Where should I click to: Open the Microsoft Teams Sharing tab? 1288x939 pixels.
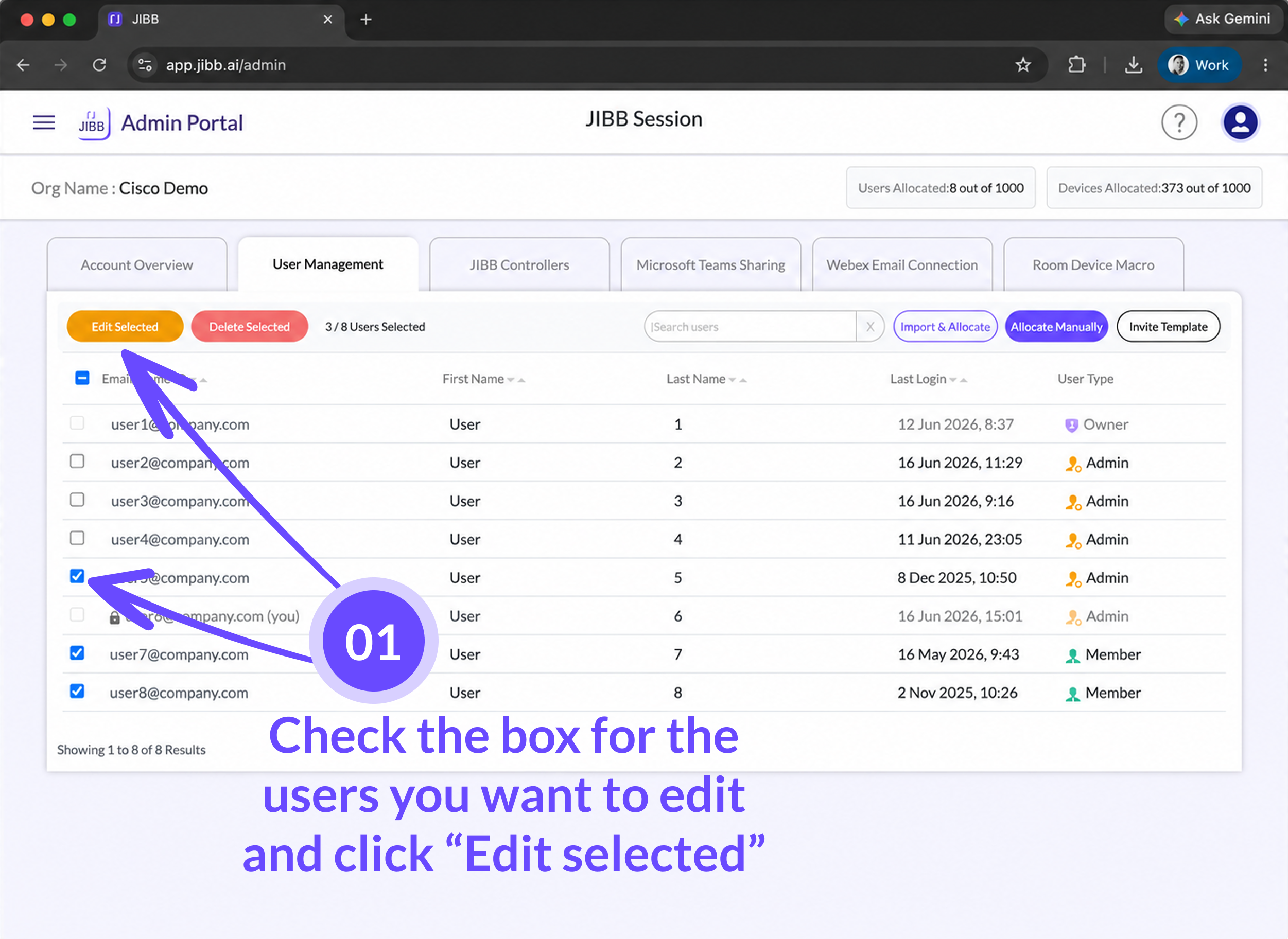711,265
